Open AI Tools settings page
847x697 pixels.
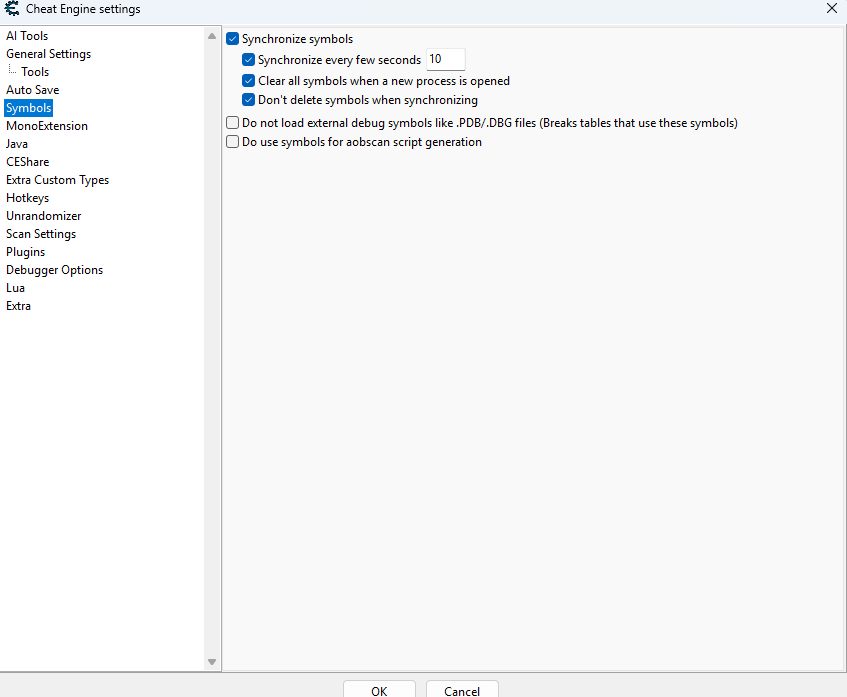click(27, 36)
